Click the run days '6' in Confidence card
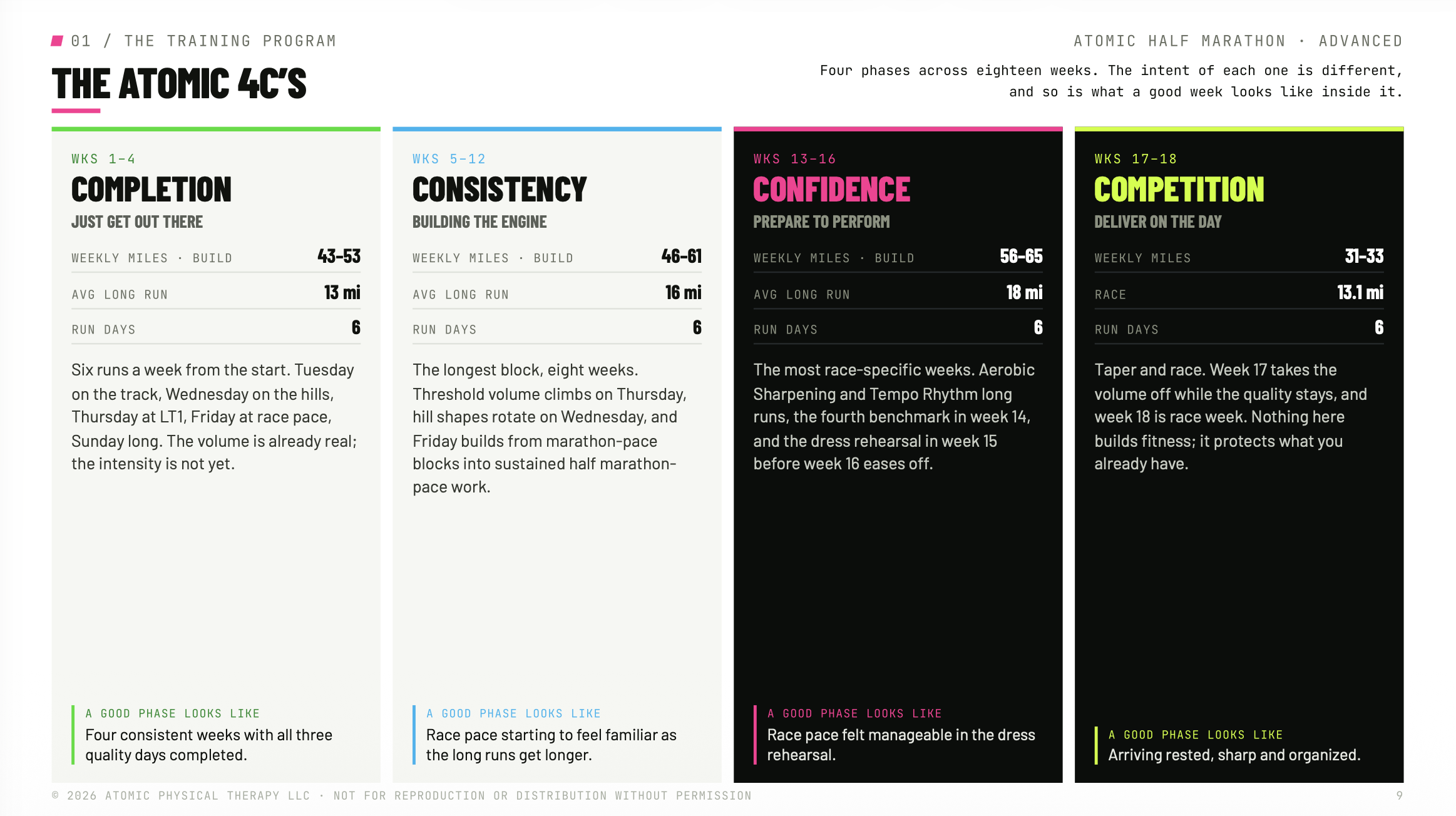This screenshot has width=1456, height=816. (x=1038, y=328)
